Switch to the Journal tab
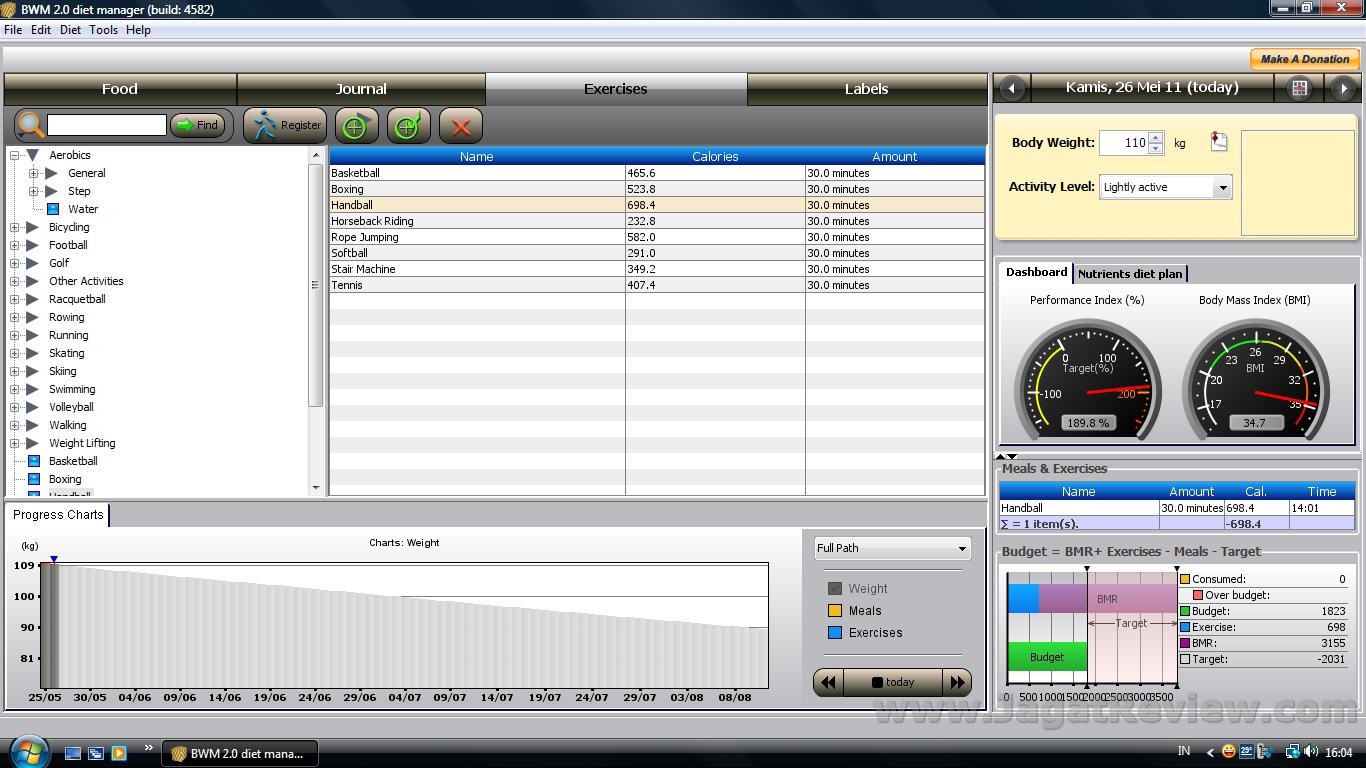Viewport: 1366px width, 768px height. pos(361,89)
